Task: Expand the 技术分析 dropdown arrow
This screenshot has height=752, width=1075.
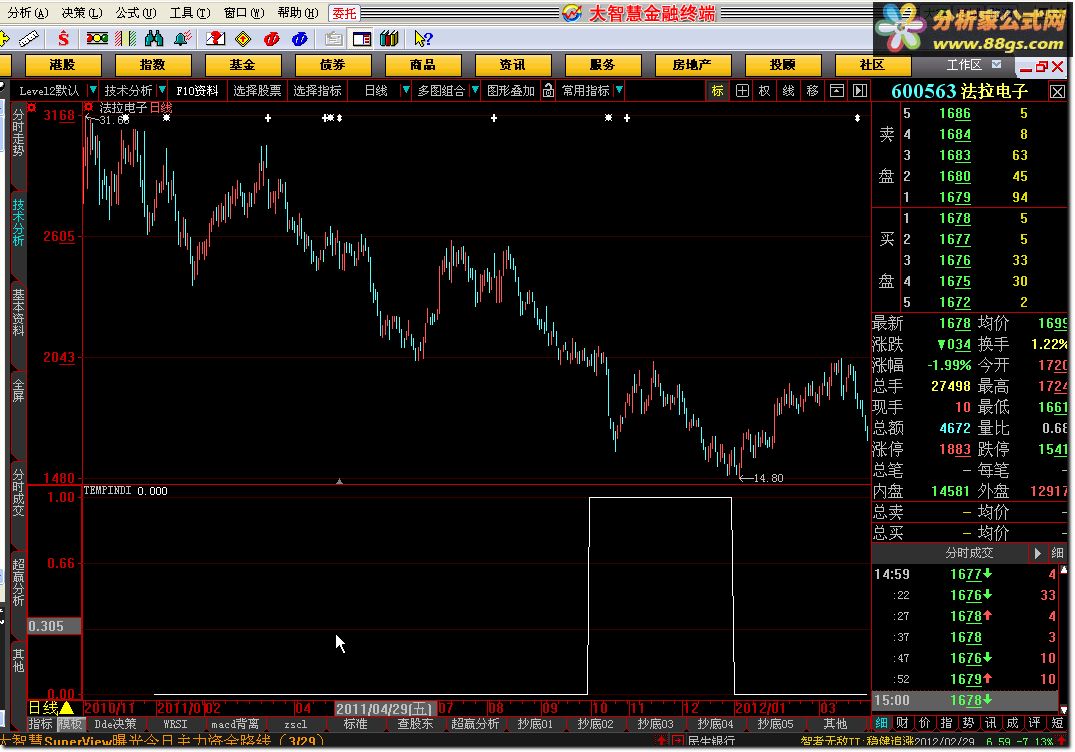Action: tap(162, 90)
